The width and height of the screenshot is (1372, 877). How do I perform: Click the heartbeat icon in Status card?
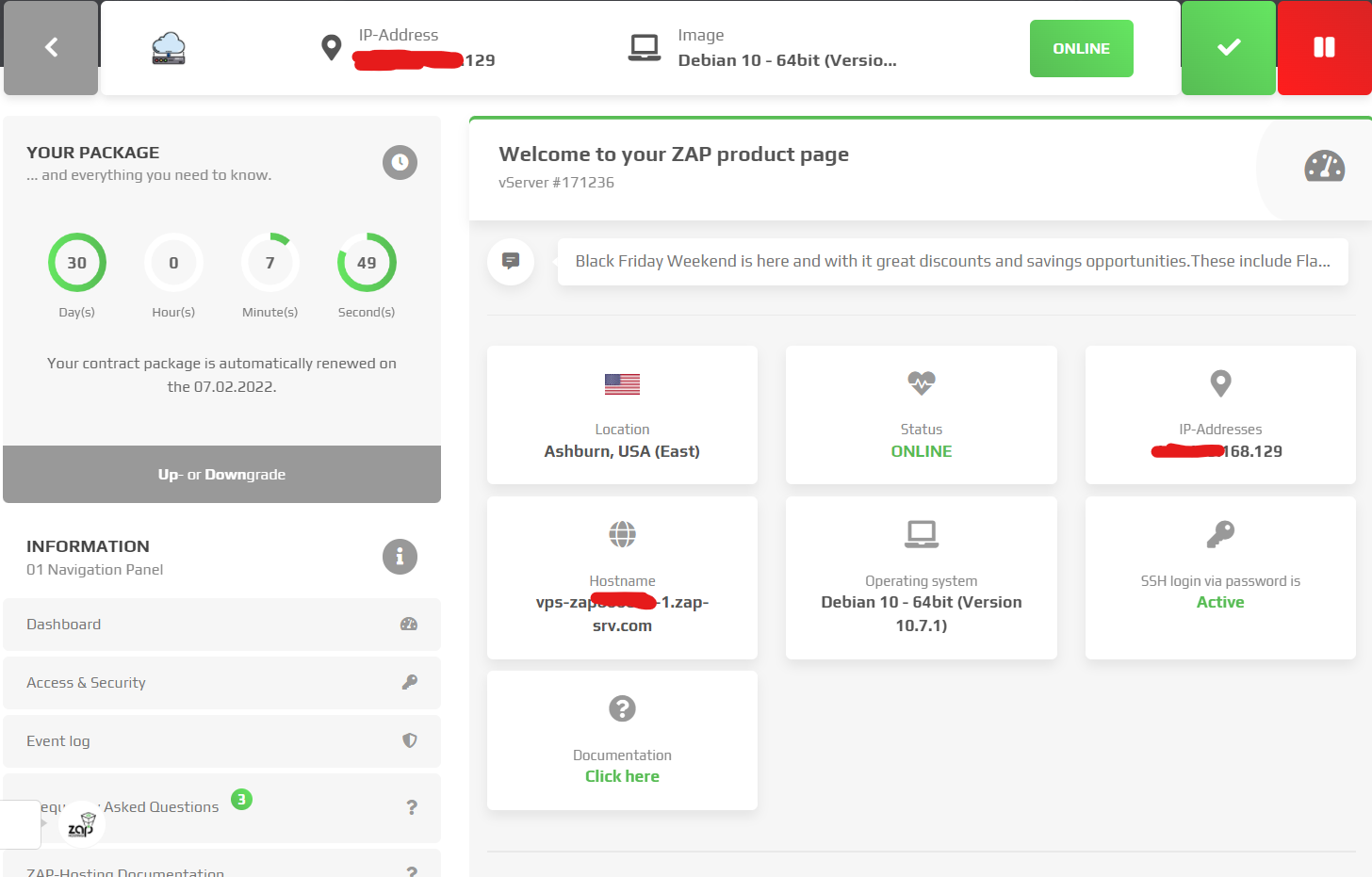(922, 383)
